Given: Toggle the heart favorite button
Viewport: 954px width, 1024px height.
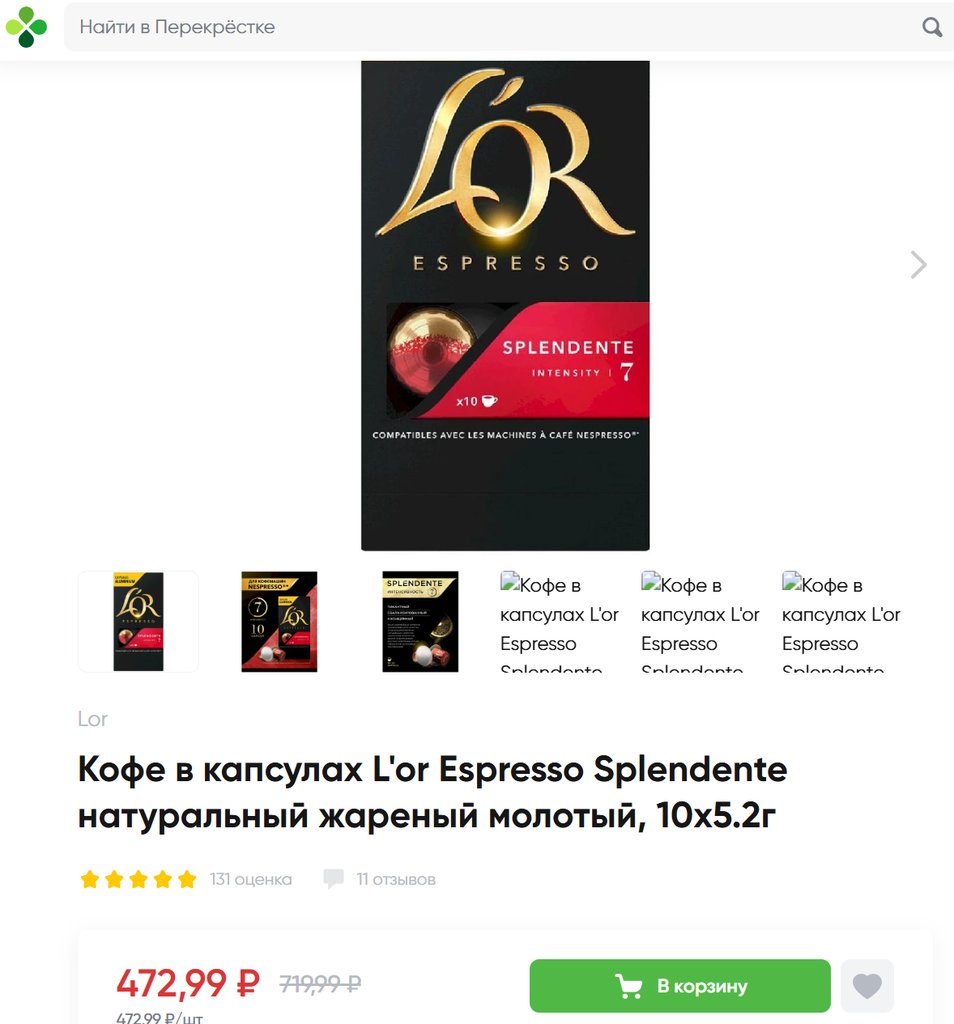Looking at the screenshot, I should click(867, 985).
